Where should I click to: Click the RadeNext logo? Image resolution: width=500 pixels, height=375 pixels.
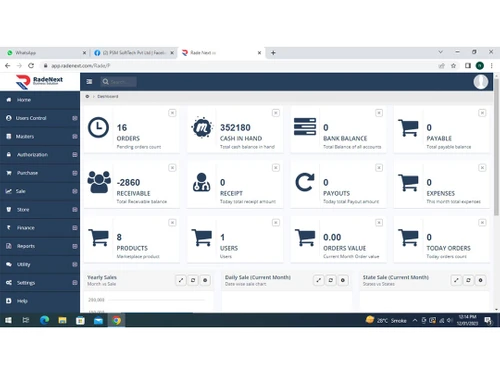pyautogui.click(x=39, y=81)
